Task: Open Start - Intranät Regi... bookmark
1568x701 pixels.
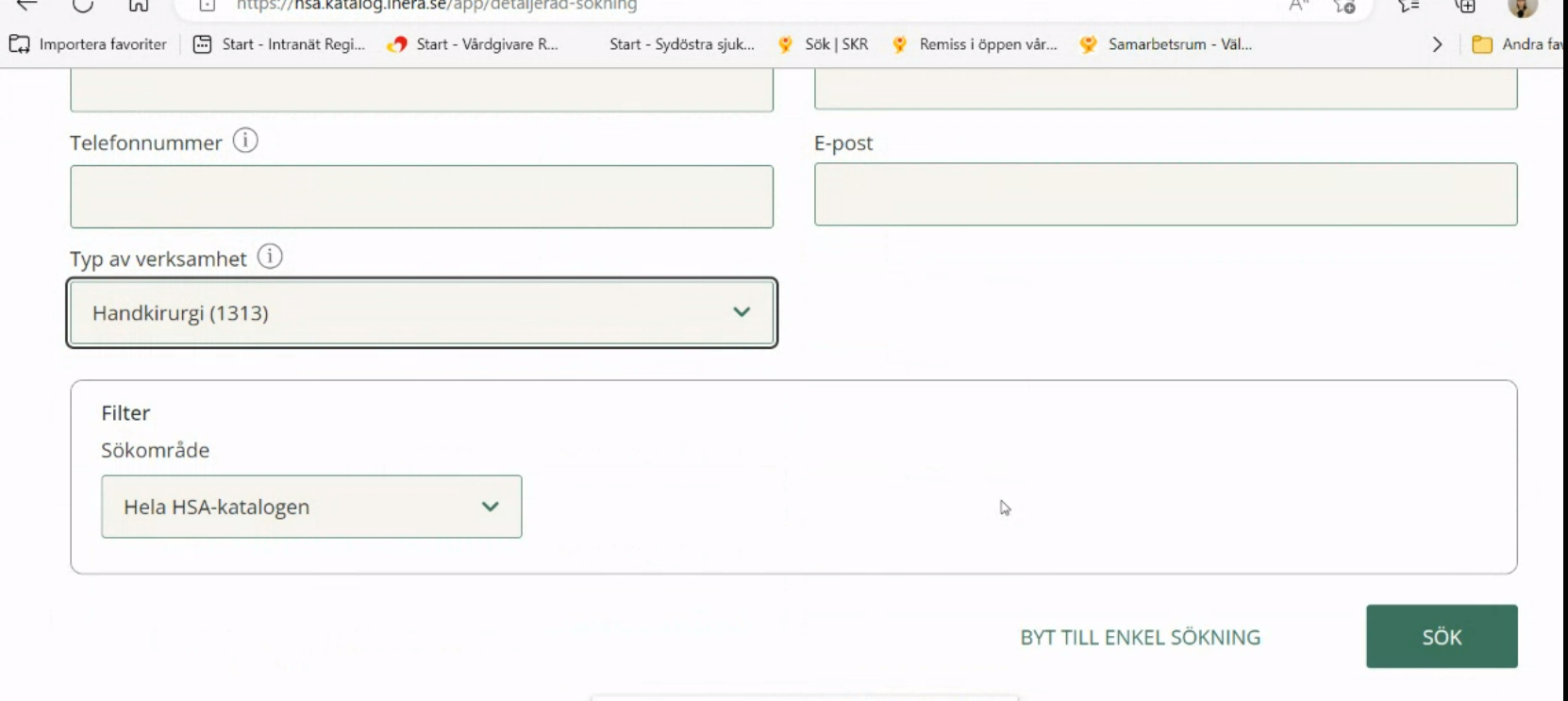Action: pos(279,44)
